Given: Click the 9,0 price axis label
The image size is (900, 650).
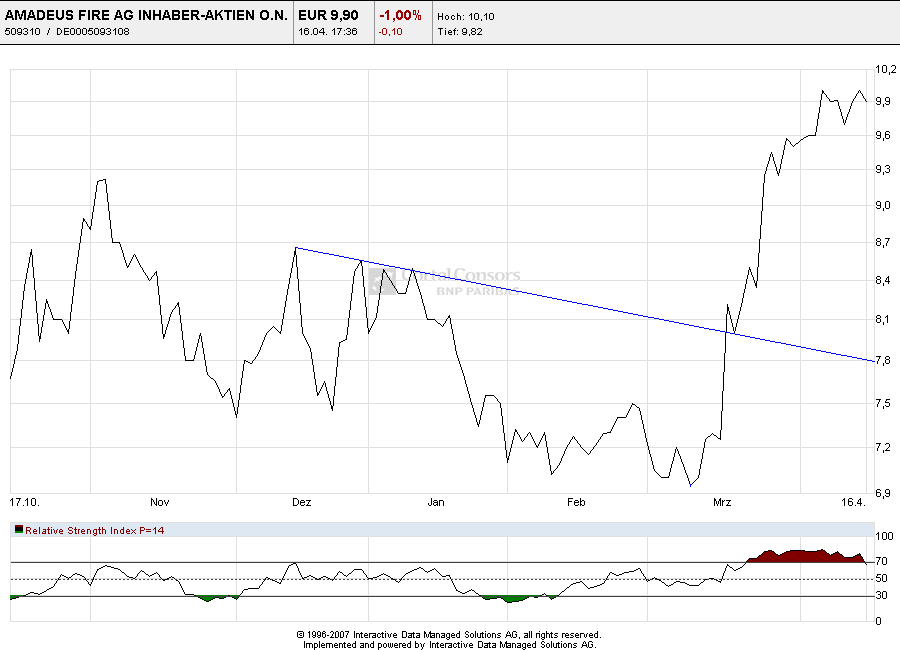Looking at the screenshot, I should pos(883,205).
